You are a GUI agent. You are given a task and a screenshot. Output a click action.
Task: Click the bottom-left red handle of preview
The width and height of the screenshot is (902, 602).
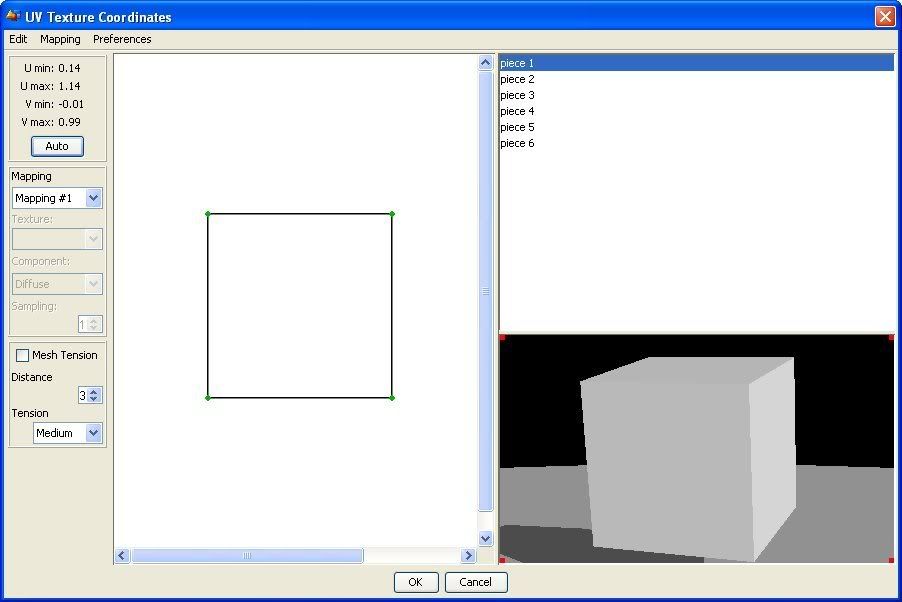(502, 559)
